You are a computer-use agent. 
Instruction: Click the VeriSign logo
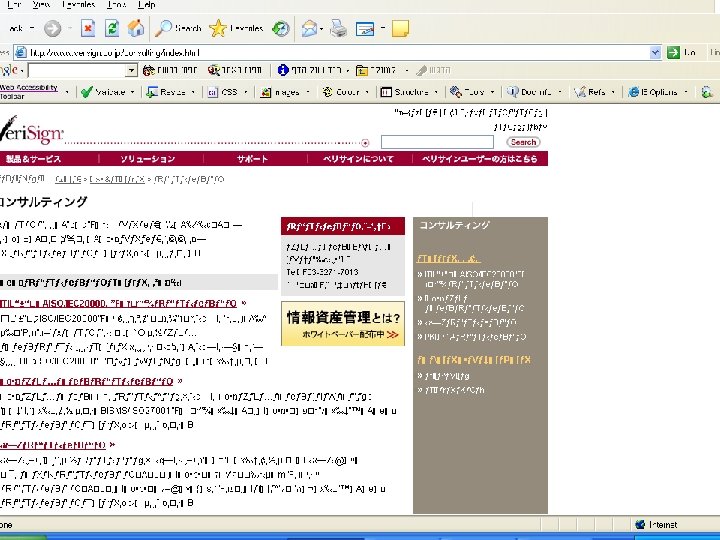[x=31, y=130]
